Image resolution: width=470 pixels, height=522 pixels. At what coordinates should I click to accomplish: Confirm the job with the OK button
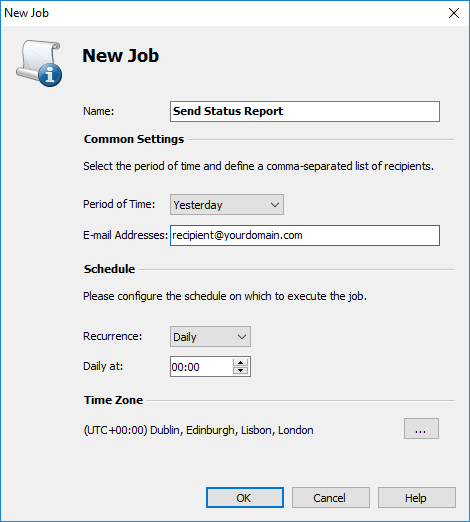[x=245, y=498]
